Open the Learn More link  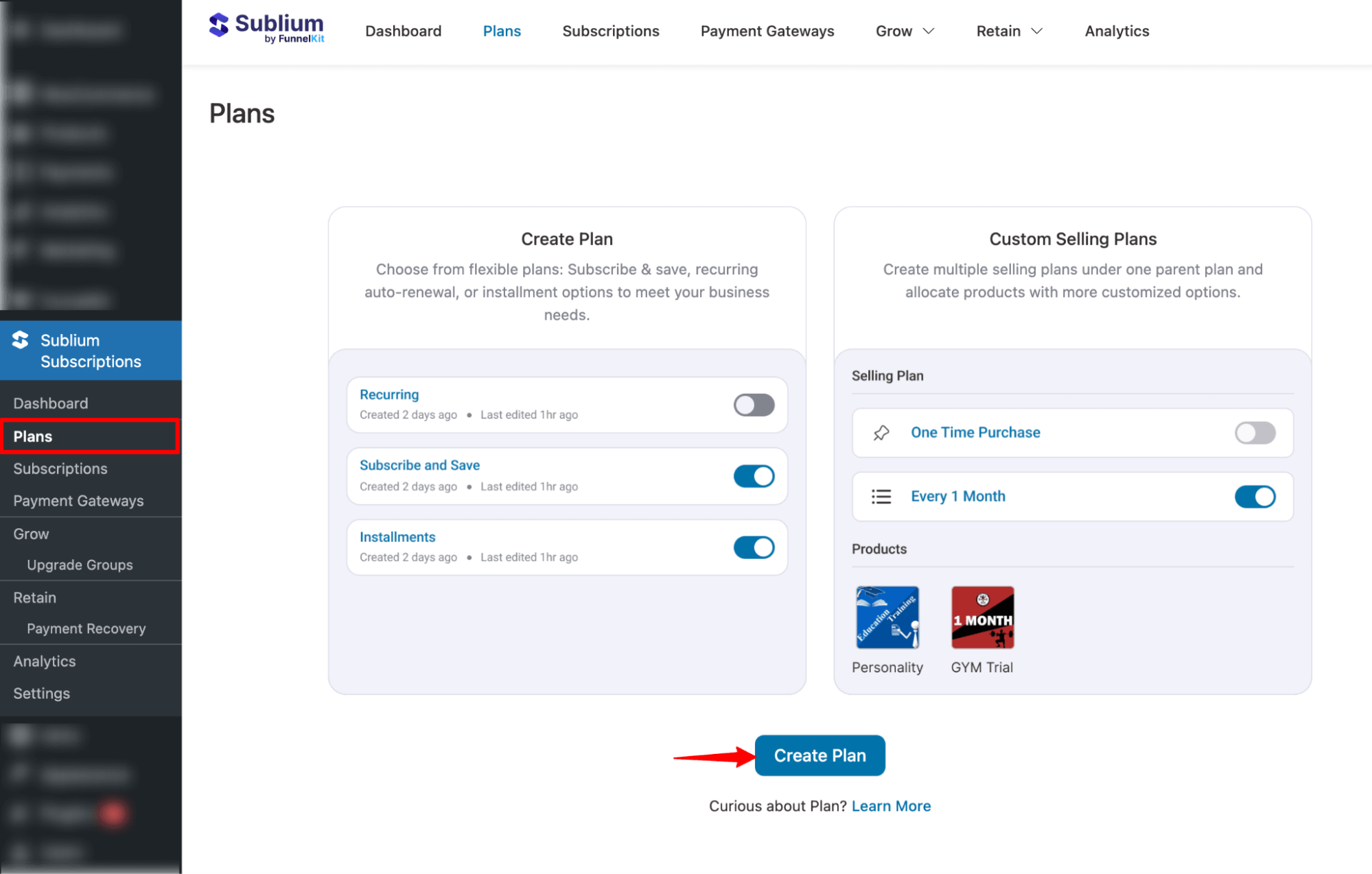point(891,806)
